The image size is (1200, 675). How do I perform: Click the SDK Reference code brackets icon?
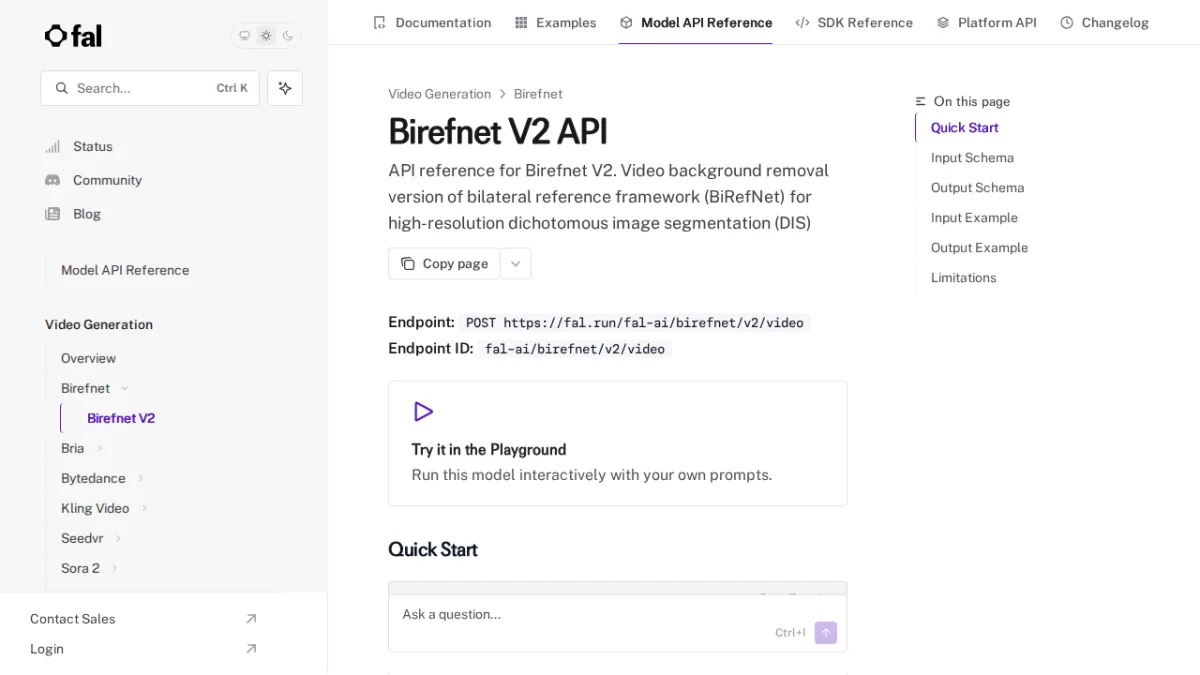(802, 22)
